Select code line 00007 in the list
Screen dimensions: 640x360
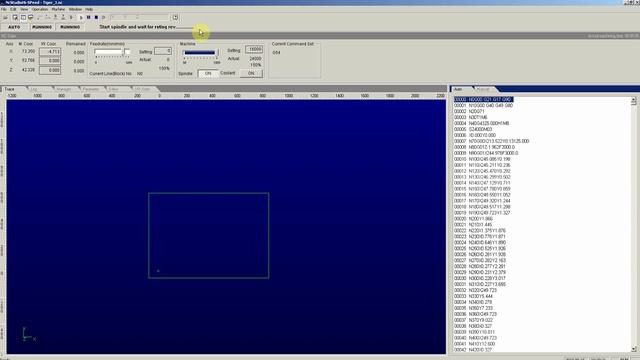click(x=491, y=141)
